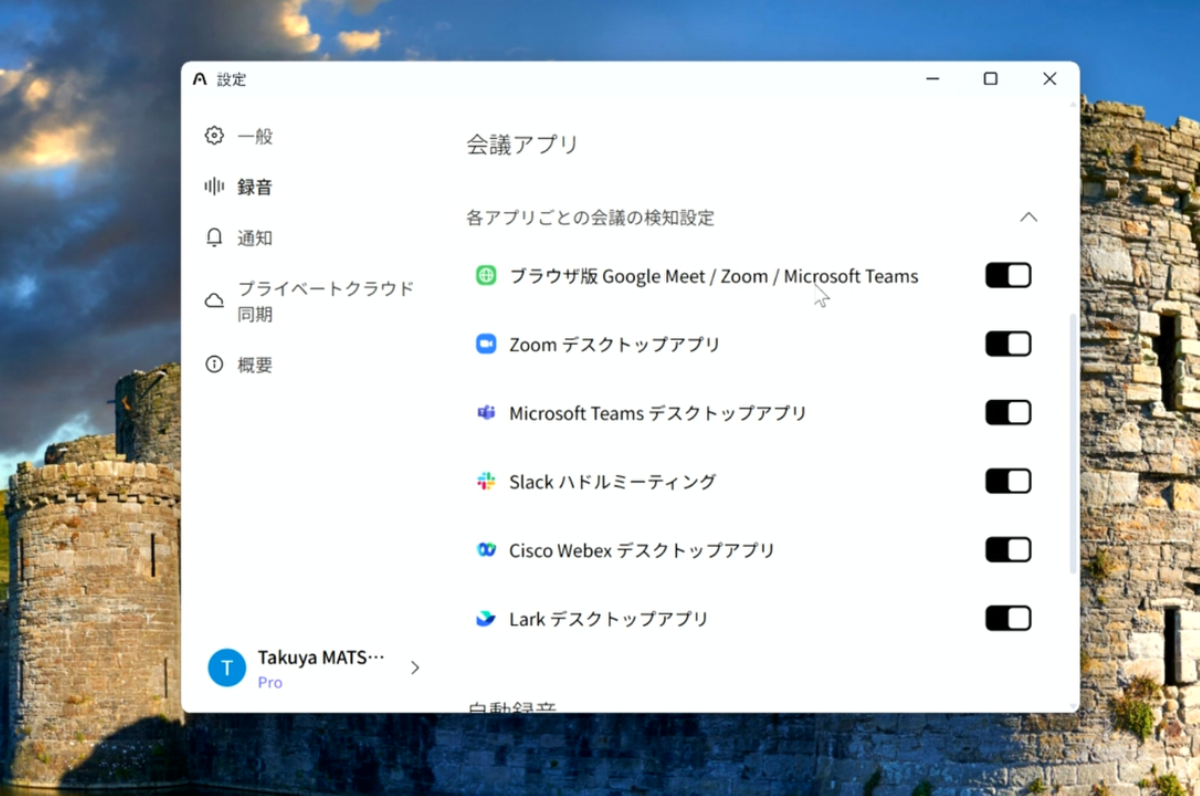Click the 通知 bell icon

214,238
